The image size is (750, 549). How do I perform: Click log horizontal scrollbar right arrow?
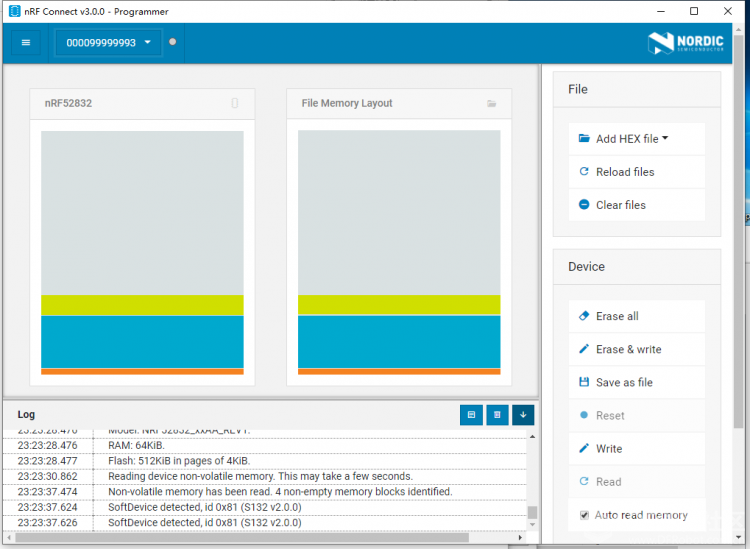520,538
